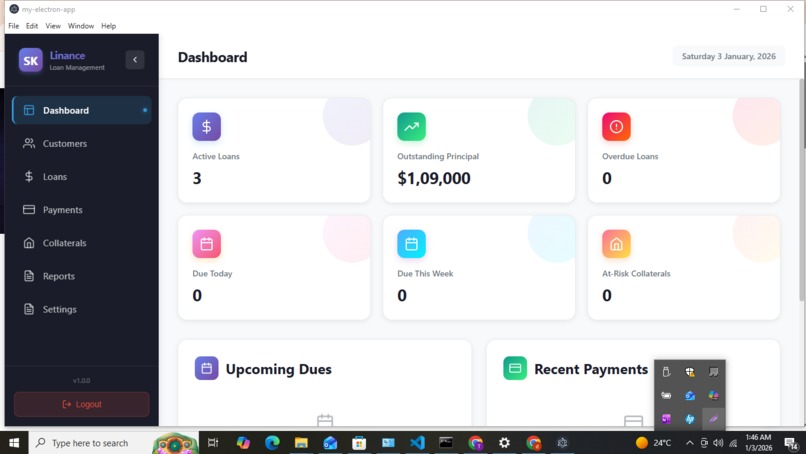The width and height of the screenshot is (806, 454).
Task: Open the Edit menu
Action: (x=32, y=26)
